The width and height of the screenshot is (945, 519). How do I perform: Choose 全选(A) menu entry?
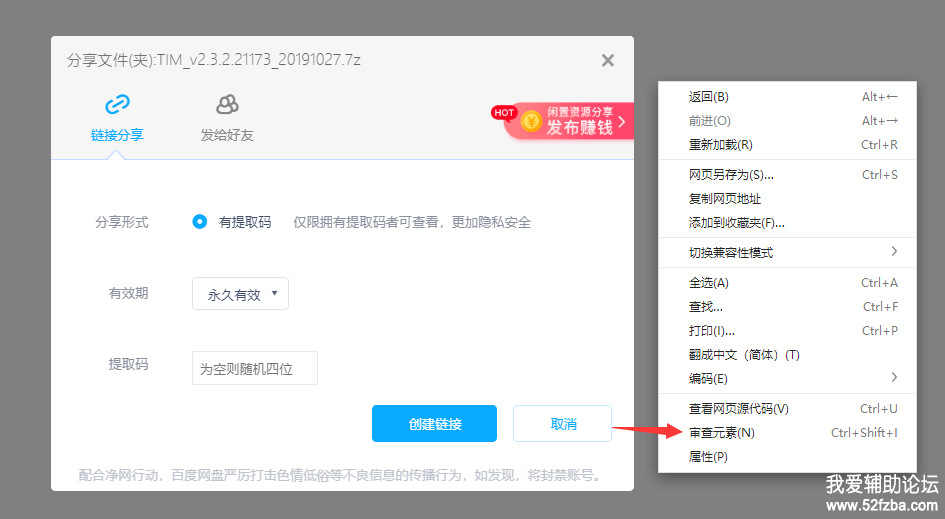tap(787, 283)
